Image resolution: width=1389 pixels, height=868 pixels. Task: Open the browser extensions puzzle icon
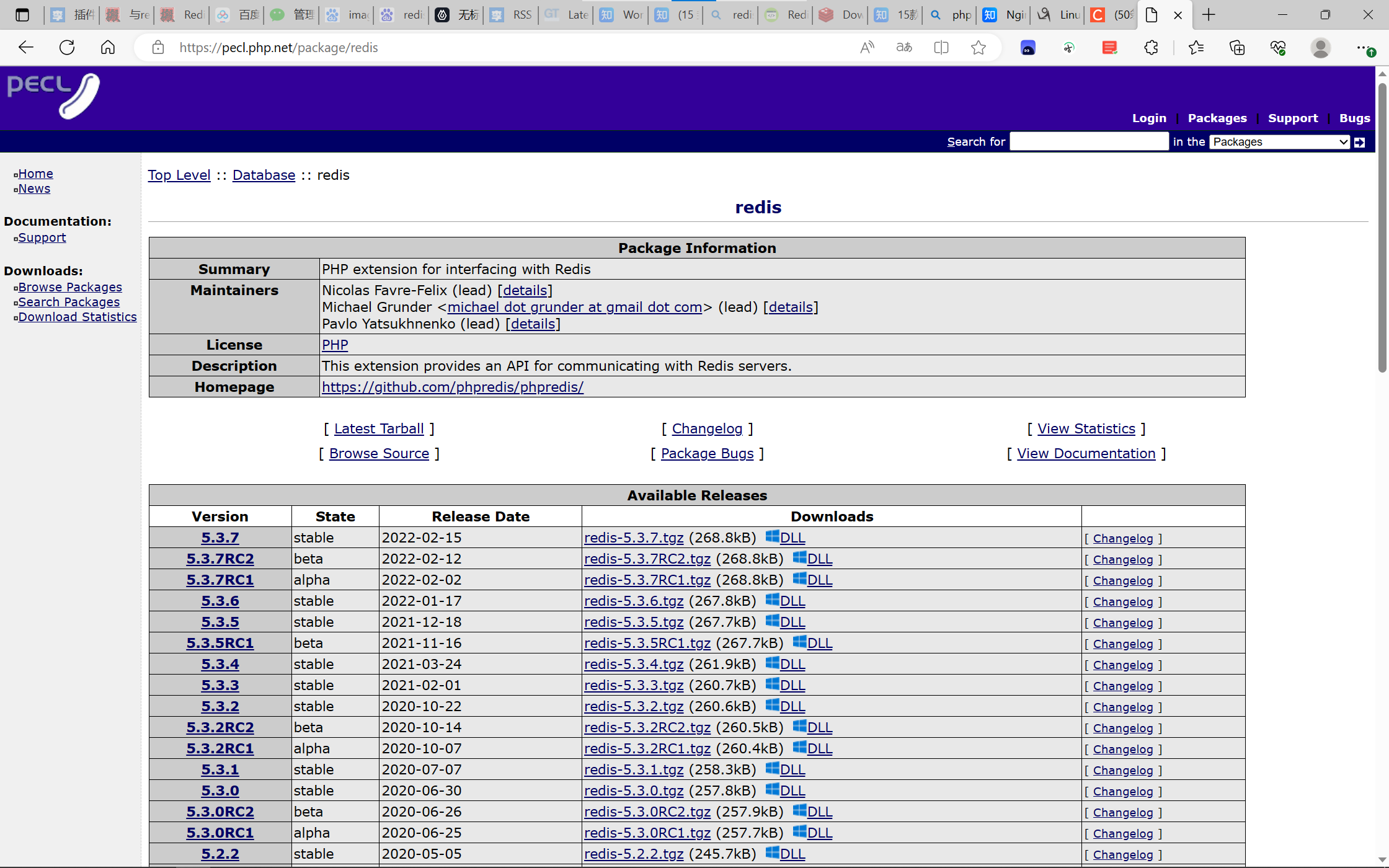(1151, 48)
